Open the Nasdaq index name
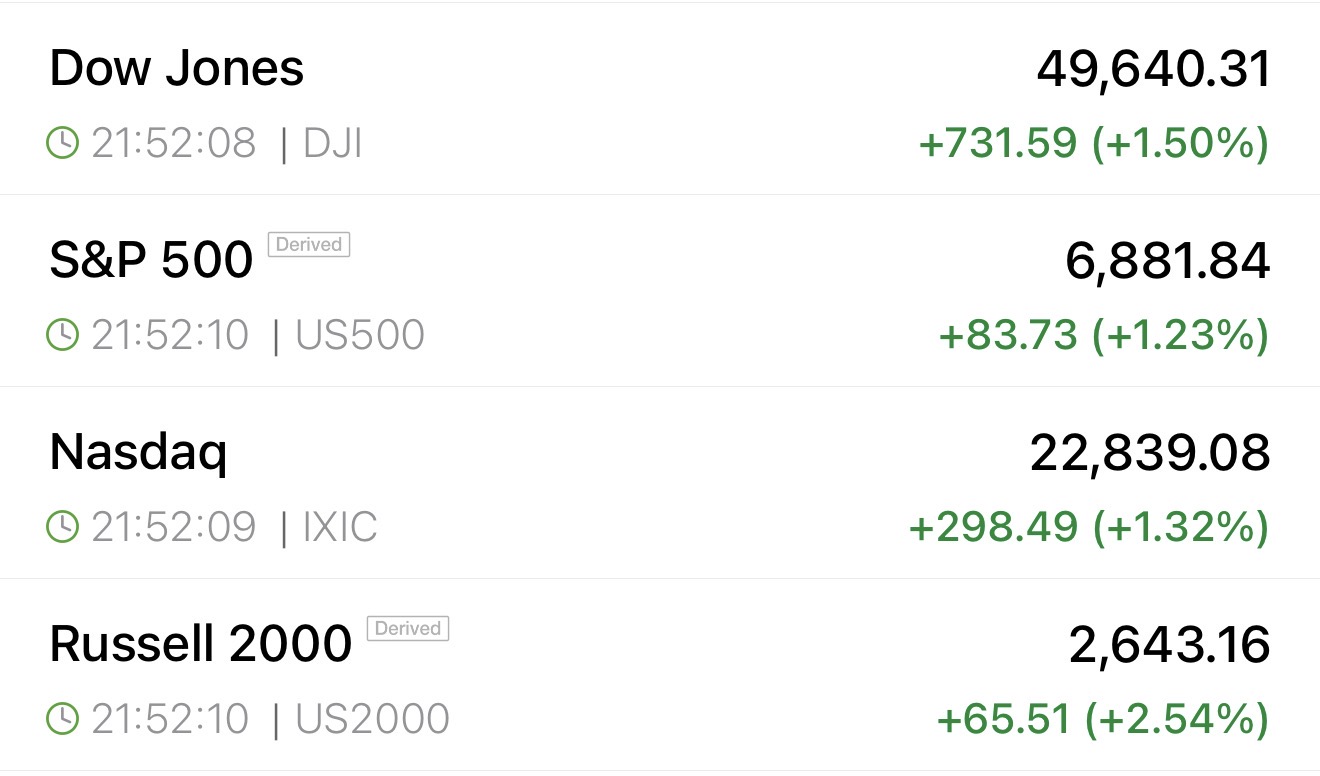This screenshot has width=1320, height=776. point(138,452)
